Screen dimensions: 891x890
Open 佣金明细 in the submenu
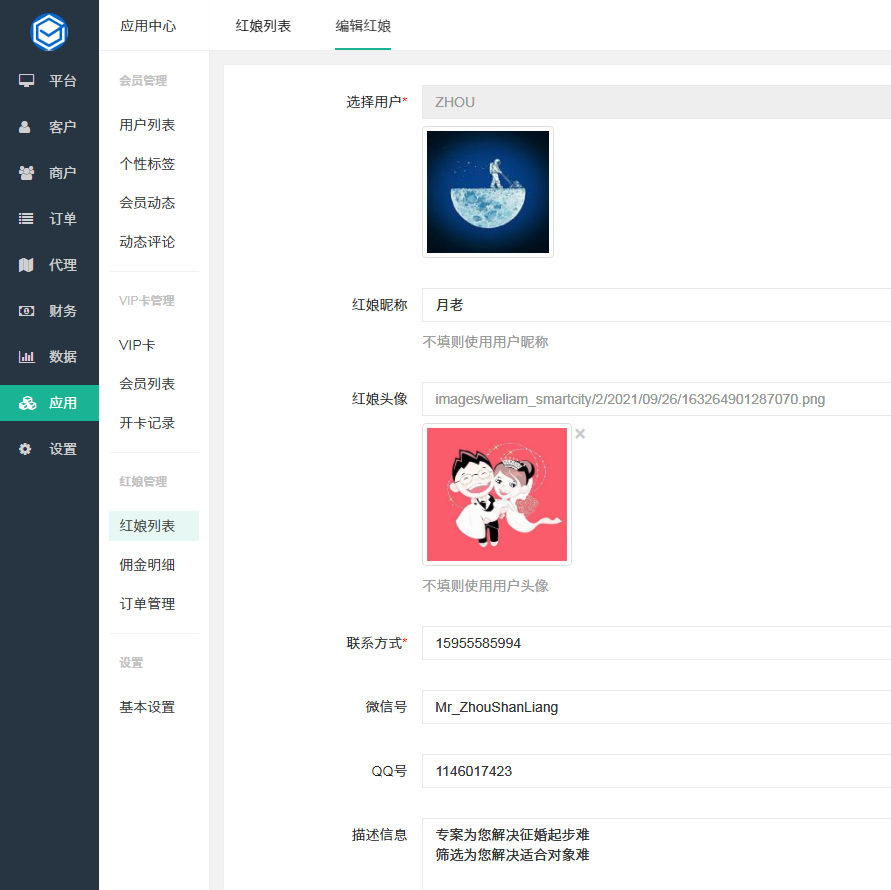coord(147,565)
